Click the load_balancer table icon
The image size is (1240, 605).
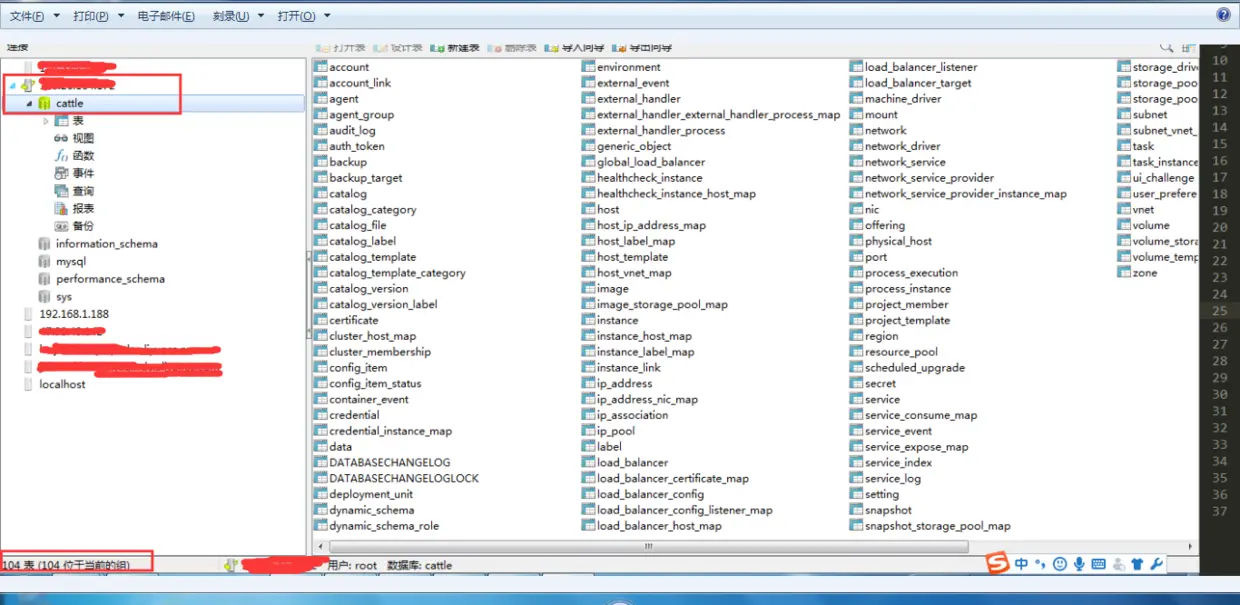point(589,463)
